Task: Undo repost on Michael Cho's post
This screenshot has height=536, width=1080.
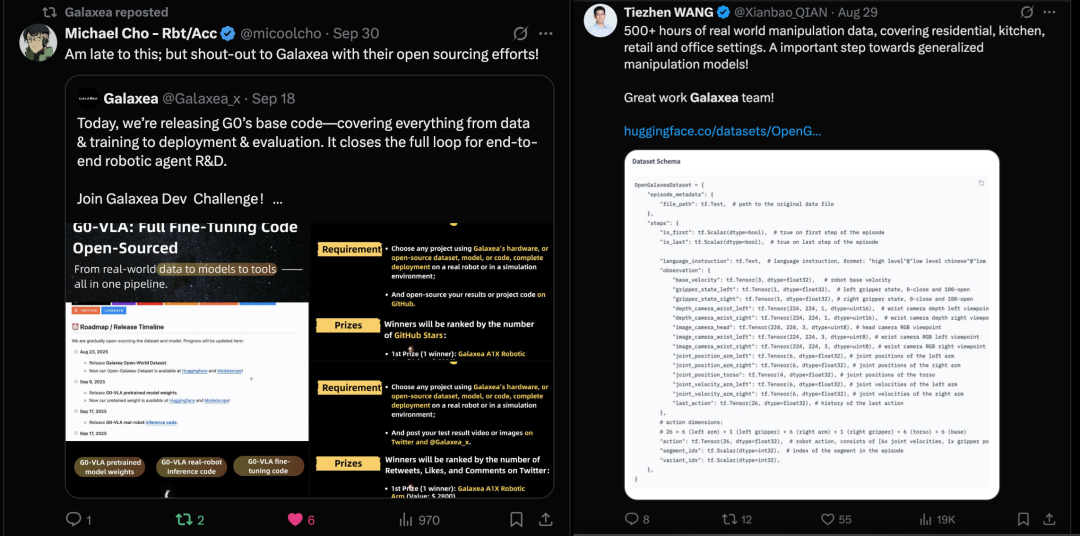Action: [x=184, y=519]
